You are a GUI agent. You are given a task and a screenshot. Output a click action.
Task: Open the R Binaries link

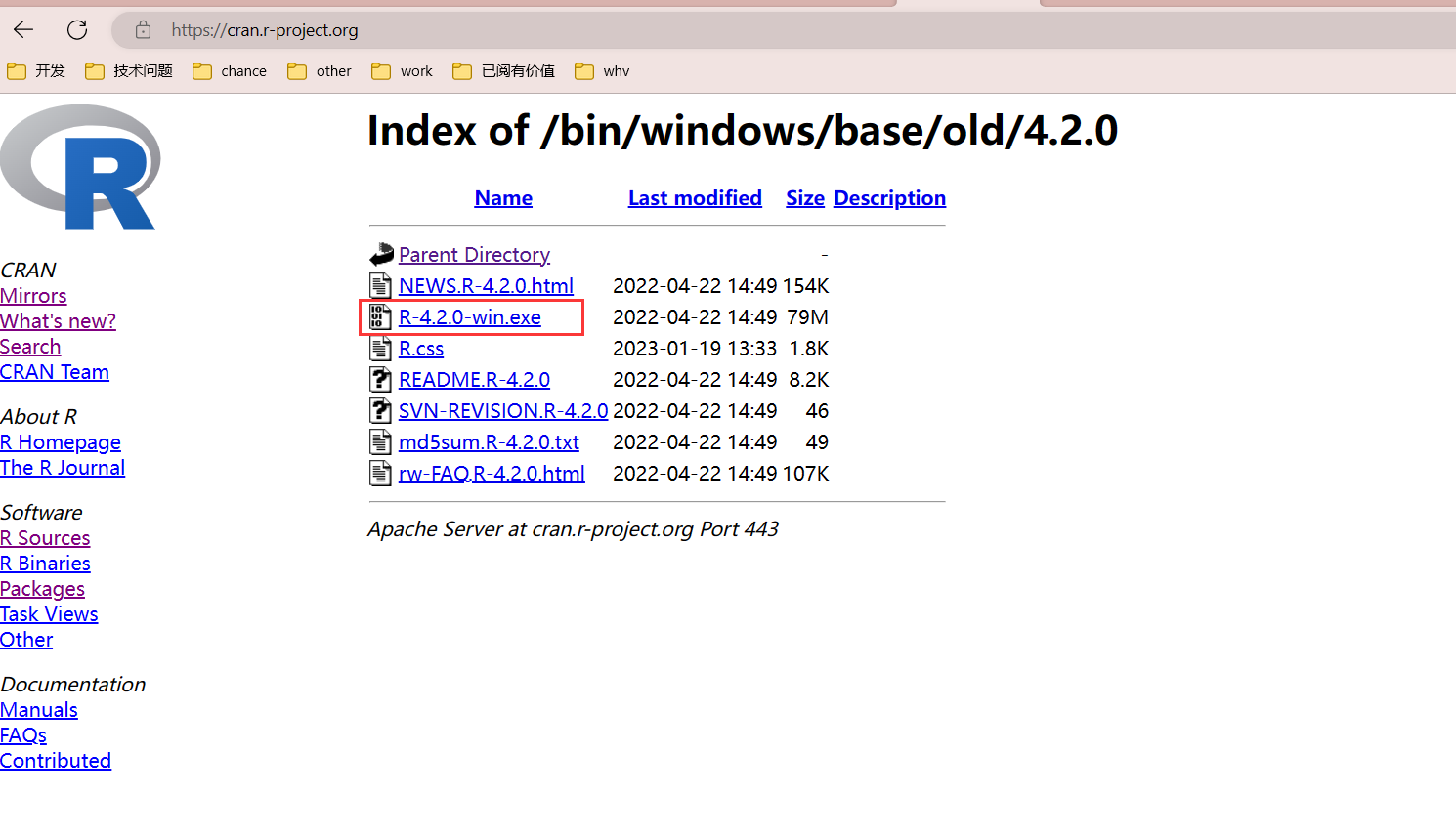45,564
